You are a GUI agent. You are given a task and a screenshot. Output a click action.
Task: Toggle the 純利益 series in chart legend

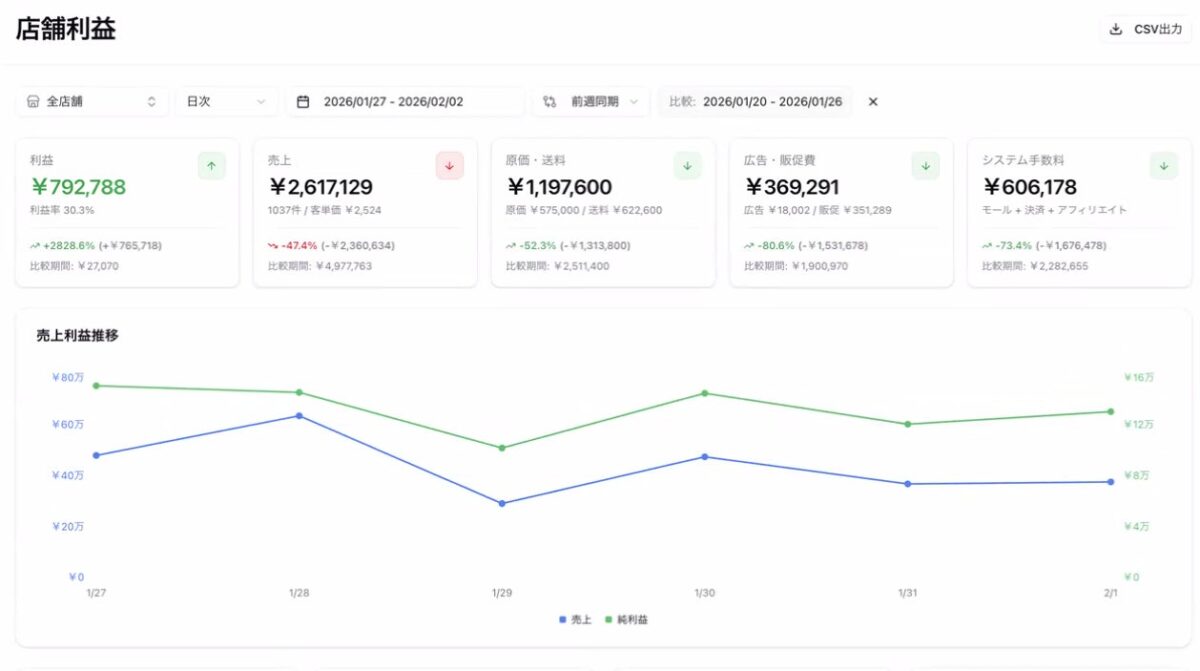click(626, 620)
